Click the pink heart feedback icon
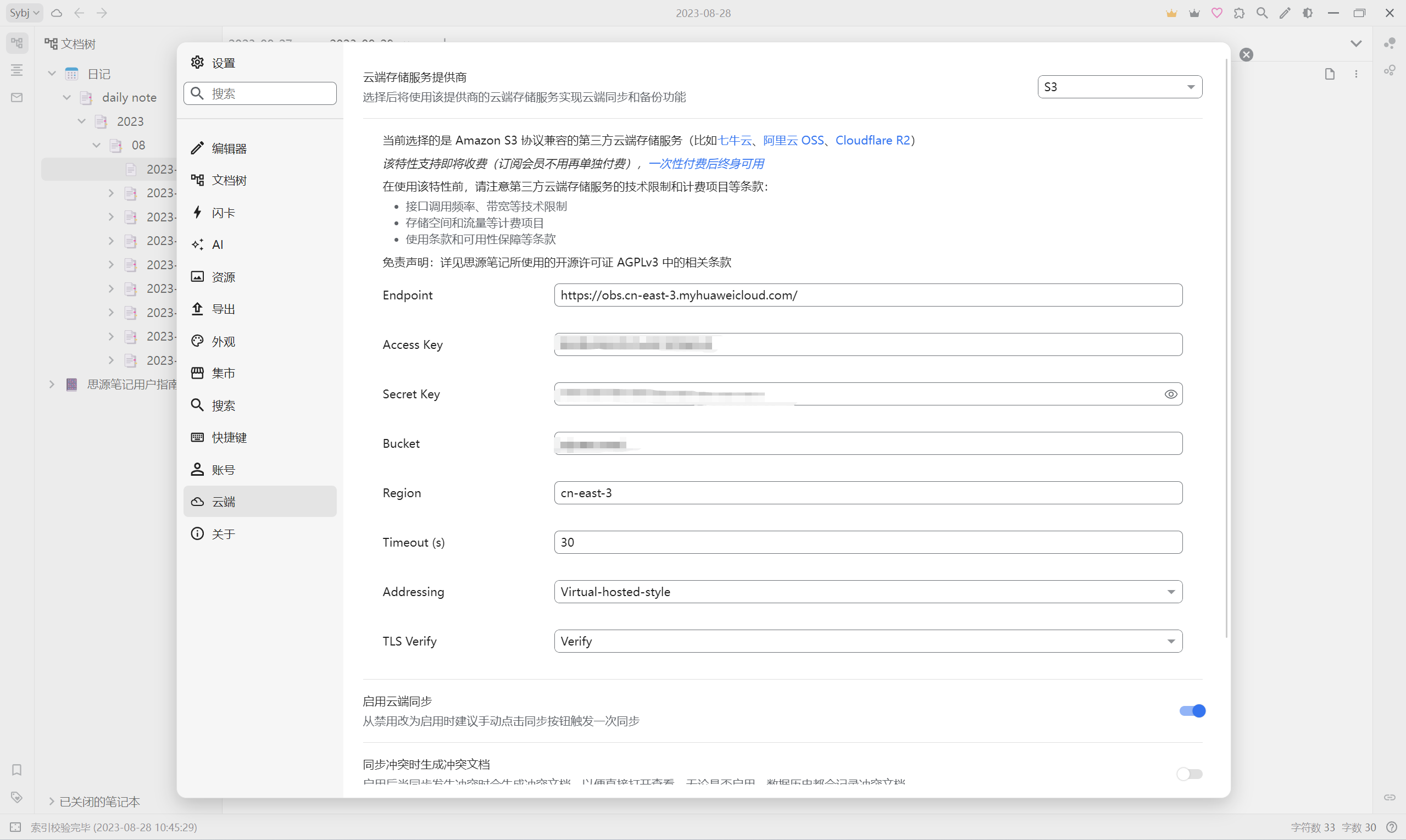 click(x=1217, y=13)
